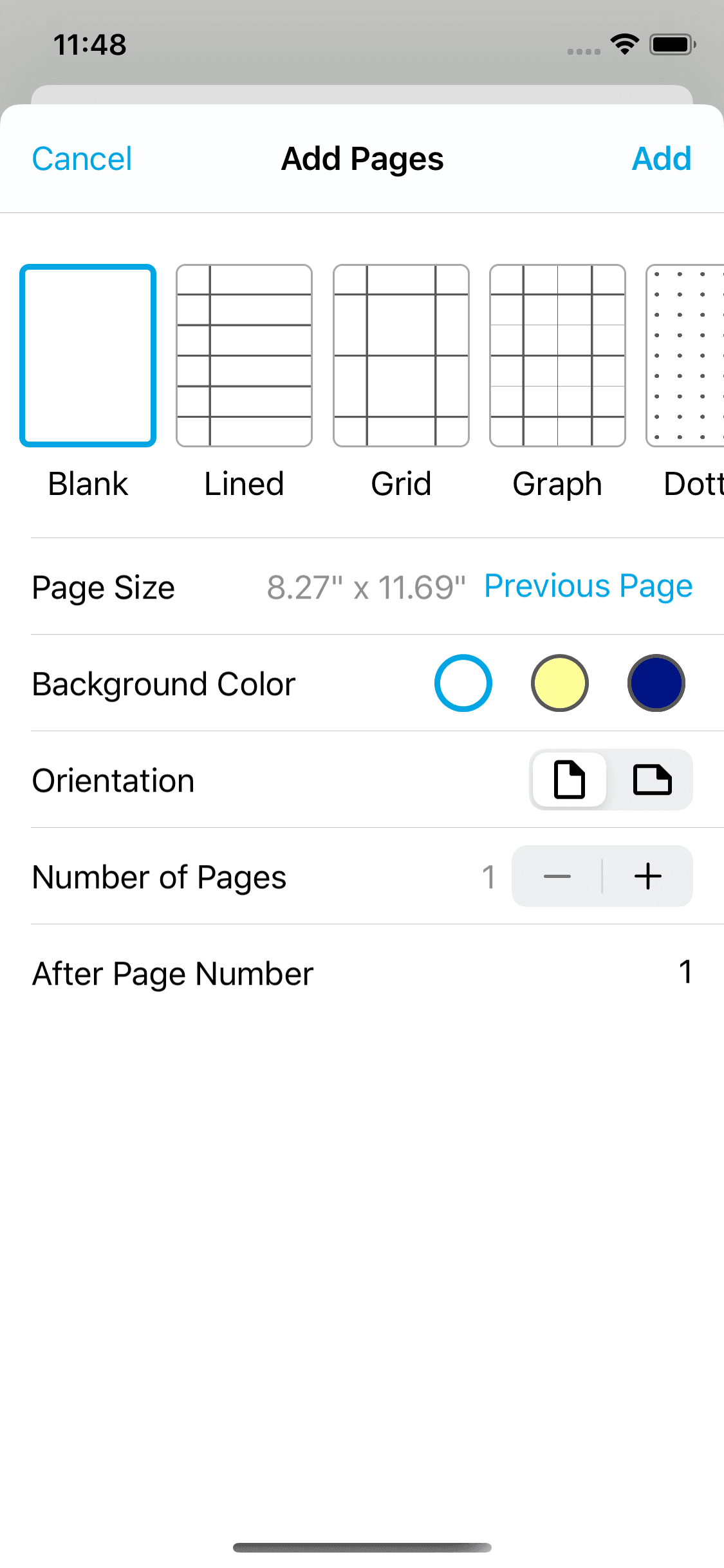The width and height of the screenshot is (724, 1568).
Task: Pick the Grid page template
Action: (401, 355)
